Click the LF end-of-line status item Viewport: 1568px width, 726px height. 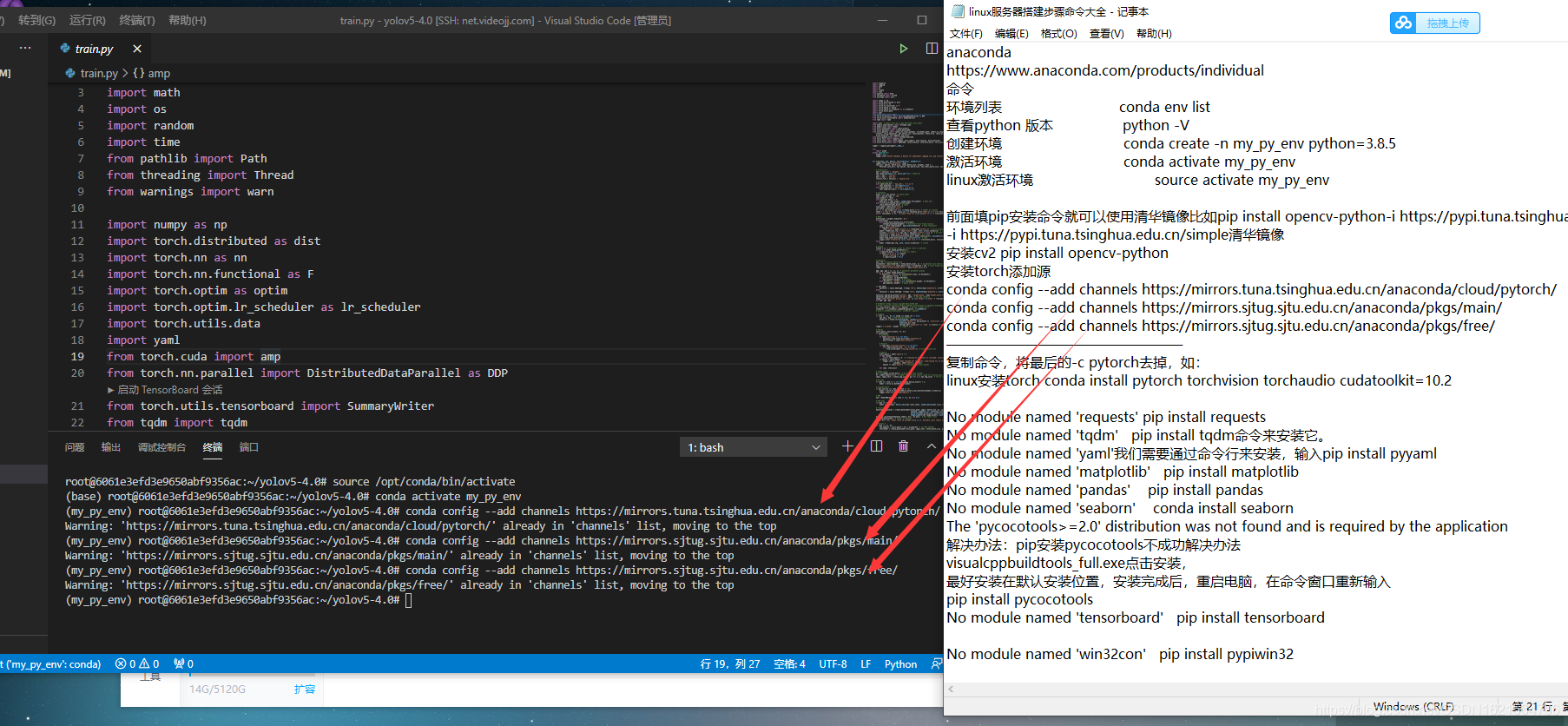pos(866,663)
